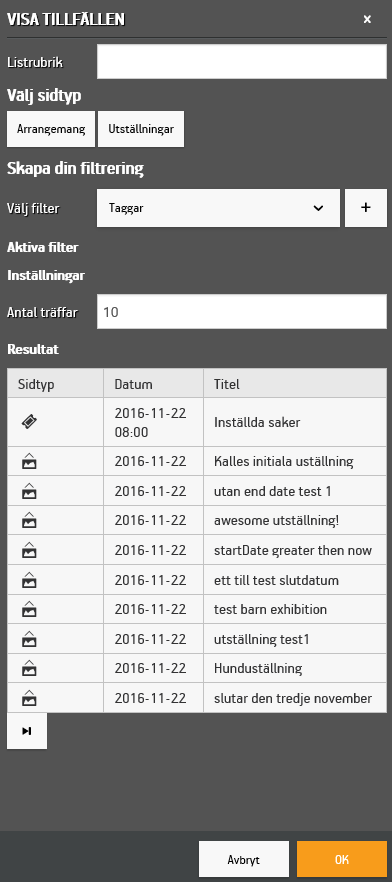
Task: Add the selected filter with plus button
Action: click(x=366, y=208)
